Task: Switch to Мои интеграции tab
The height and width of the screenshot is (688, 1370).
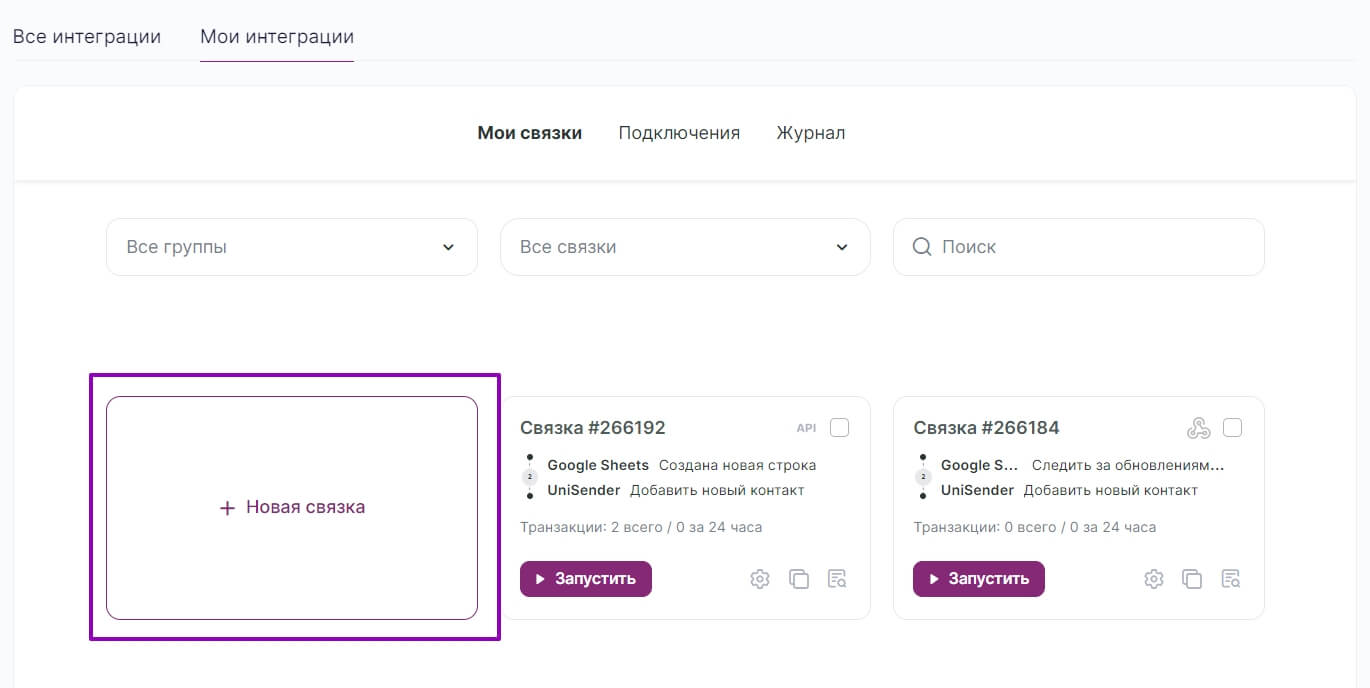Action: [277, 37]
